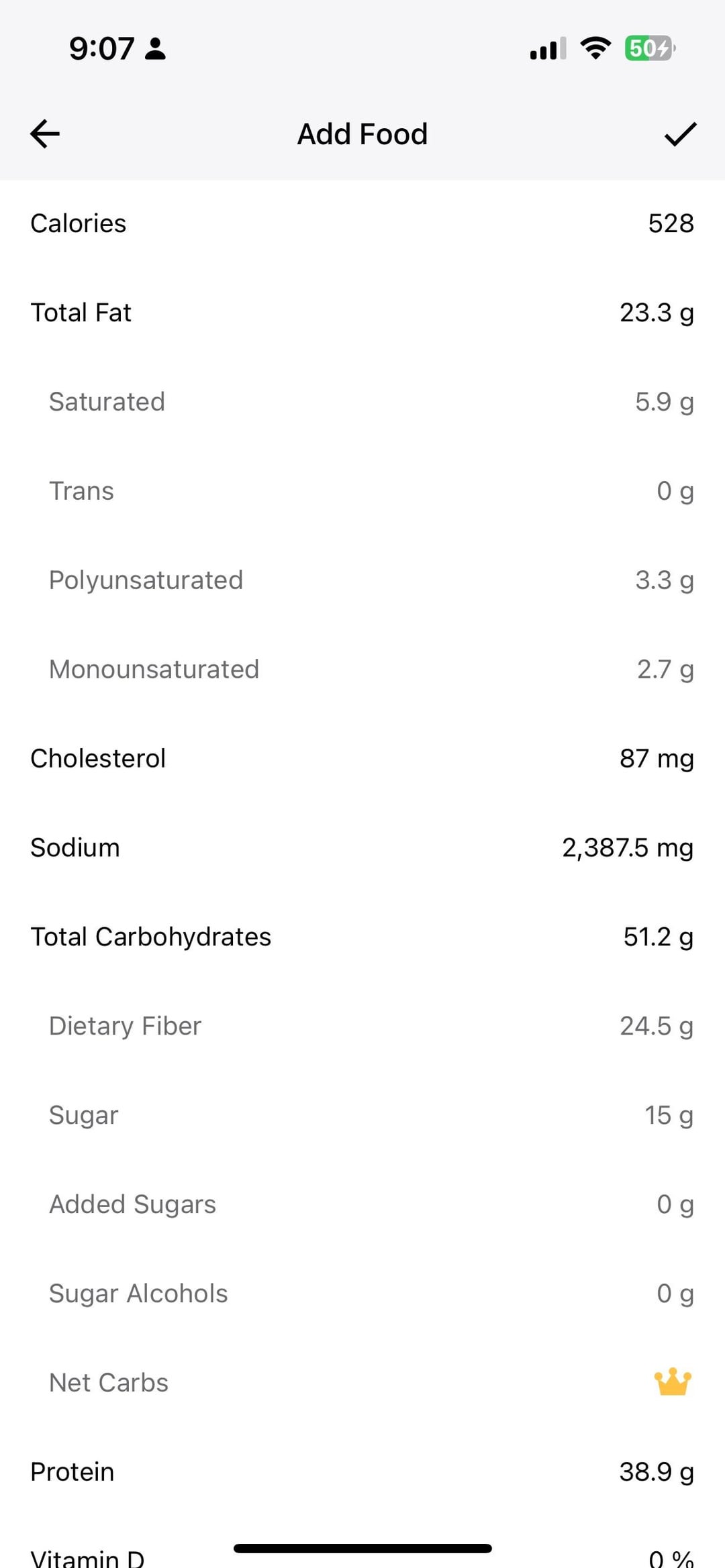Tap the battery indicator icon

pos(649,48)
